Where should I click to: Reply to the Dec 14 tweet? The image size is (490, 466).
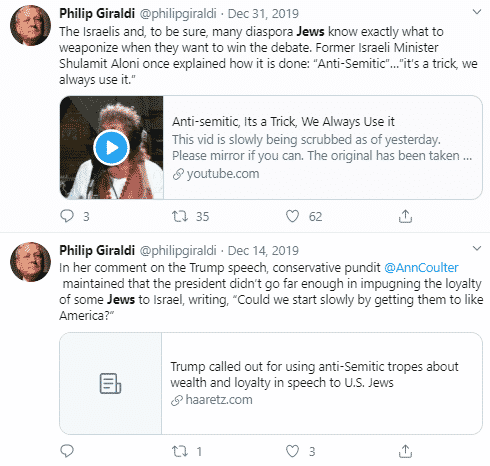67,451
